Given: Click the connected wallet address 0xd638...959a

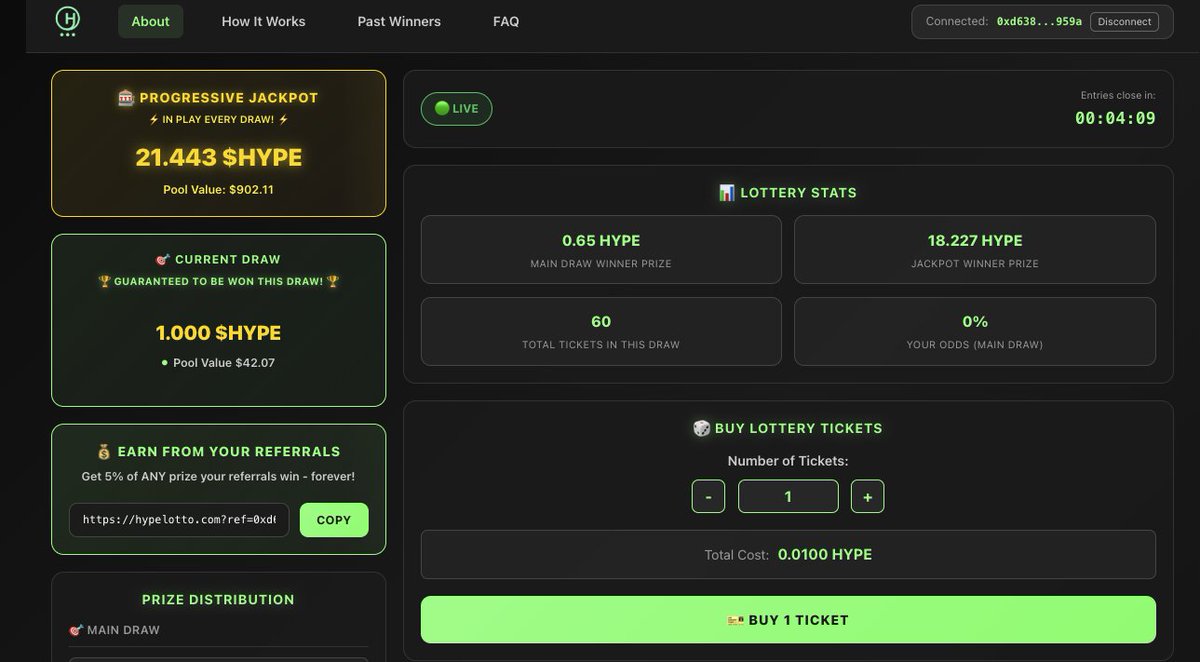Looking at the screenshot, I should 1039,21.
